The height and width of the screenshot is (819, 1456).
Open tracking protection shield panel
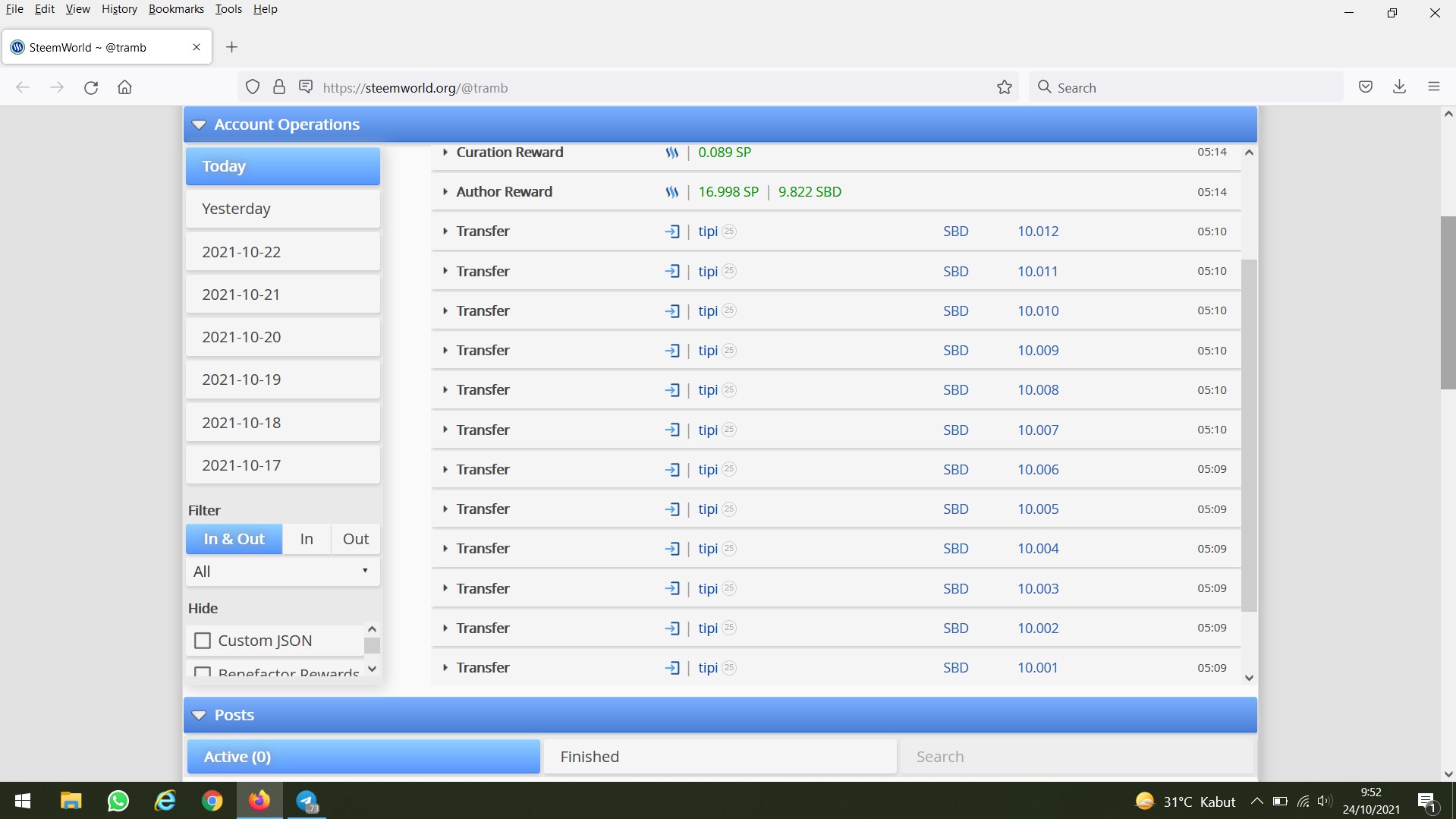[x=253, y=87]
